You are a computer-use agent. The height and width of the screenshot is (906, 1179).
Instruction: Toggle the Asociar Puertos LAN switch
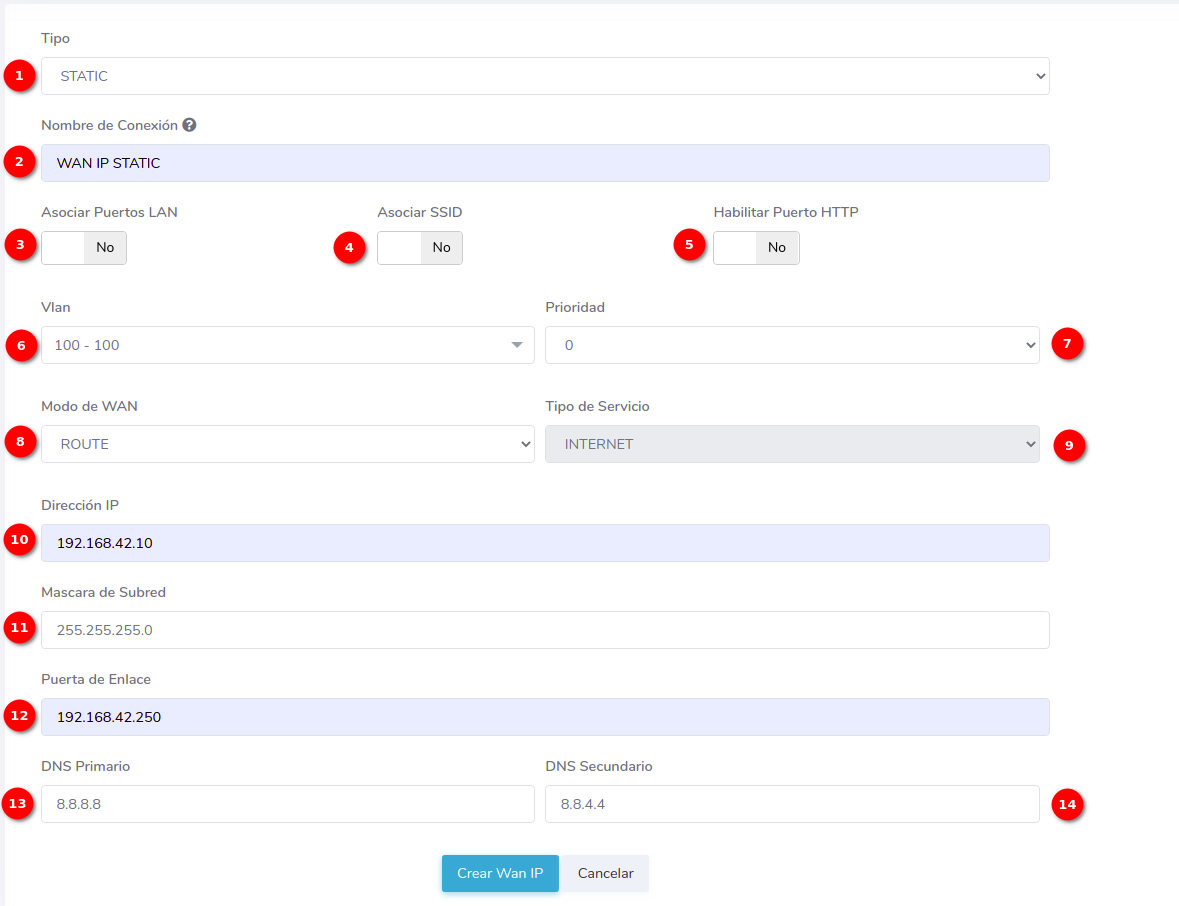coord(84,247)
